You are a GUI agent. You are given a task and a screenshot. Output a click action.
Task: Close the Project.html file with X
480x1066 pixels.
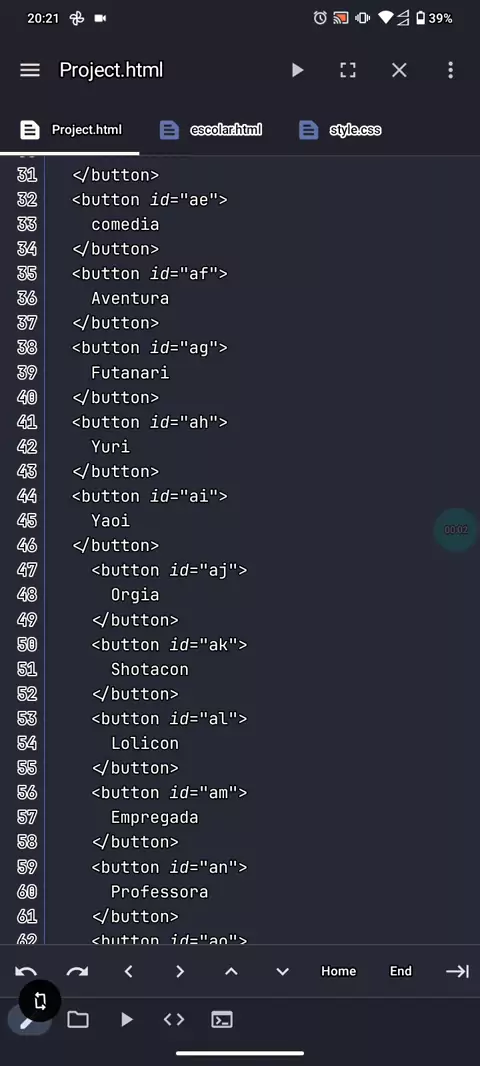pyautogui.click(x=399, y=70)
